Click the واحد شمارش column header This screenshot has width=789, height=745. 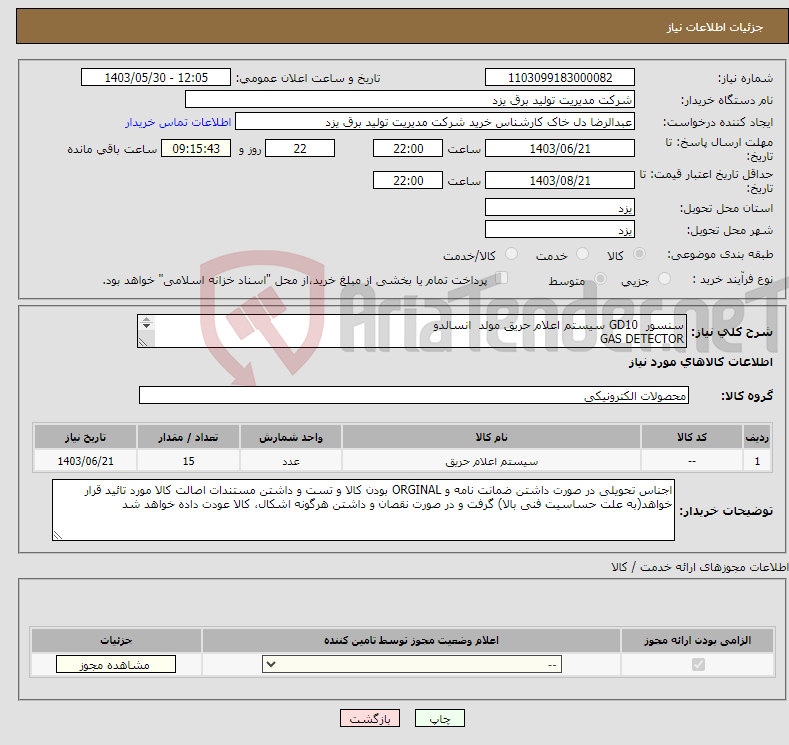291,437
